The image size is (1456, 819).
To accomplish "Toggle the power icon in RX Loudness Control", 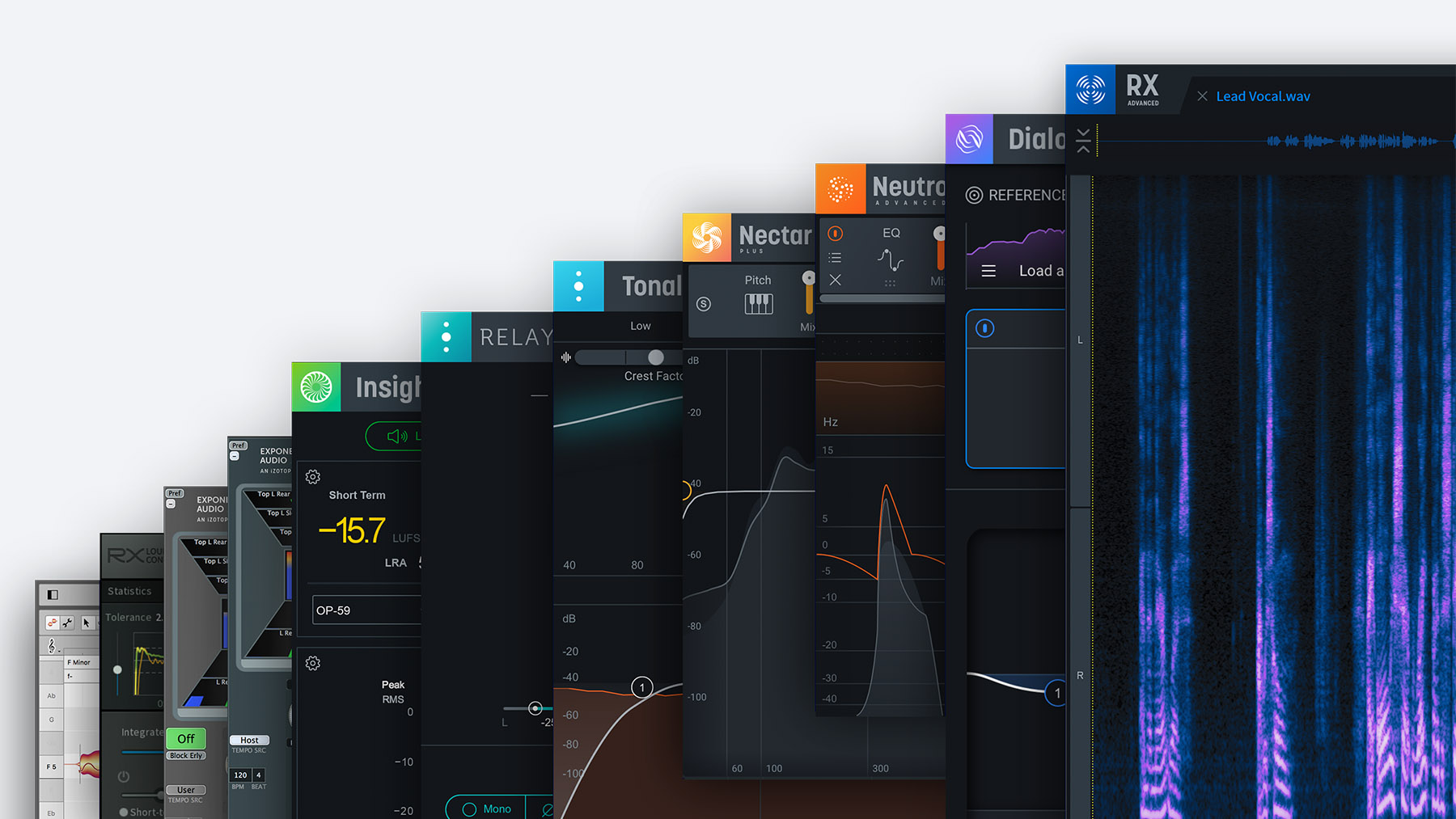I will point(124,777).
